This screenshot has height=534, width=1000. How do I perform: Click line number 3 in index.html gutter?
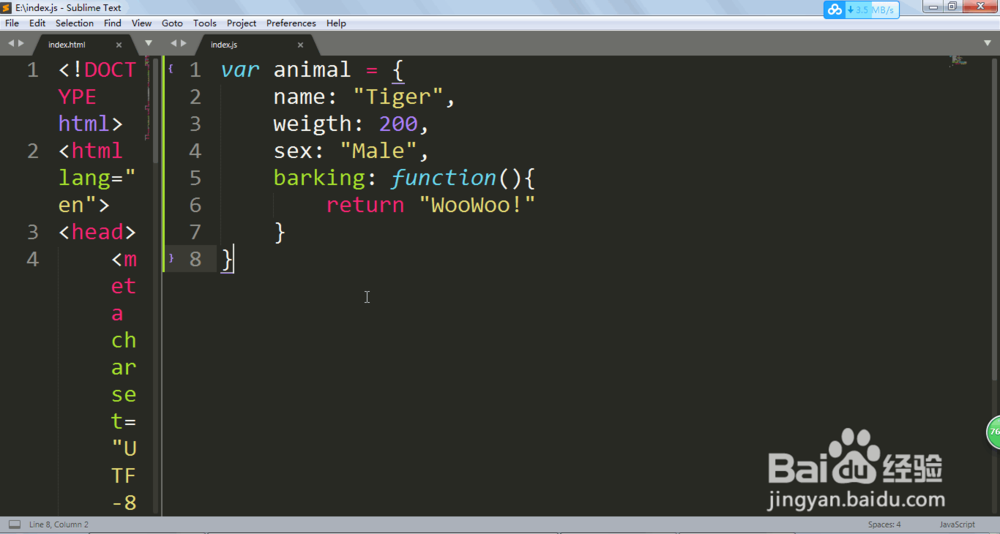click(x=33, y=232)
